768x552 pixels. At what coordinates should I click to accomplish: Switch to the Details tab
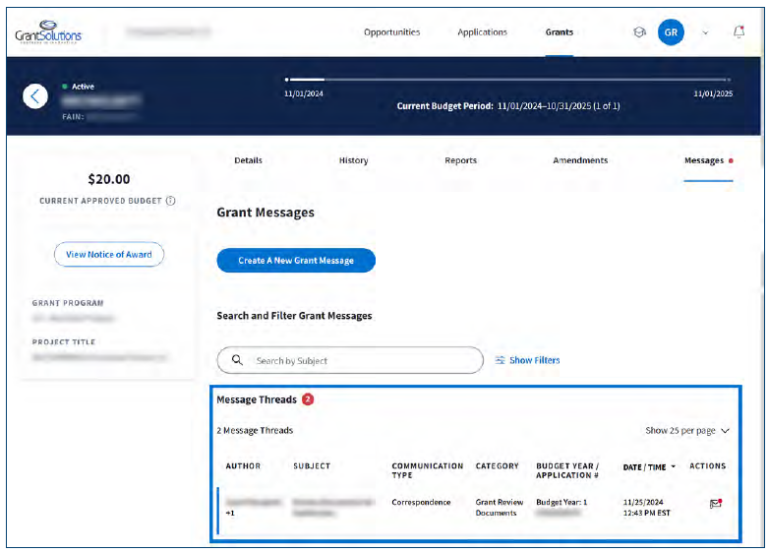(248, 160)
